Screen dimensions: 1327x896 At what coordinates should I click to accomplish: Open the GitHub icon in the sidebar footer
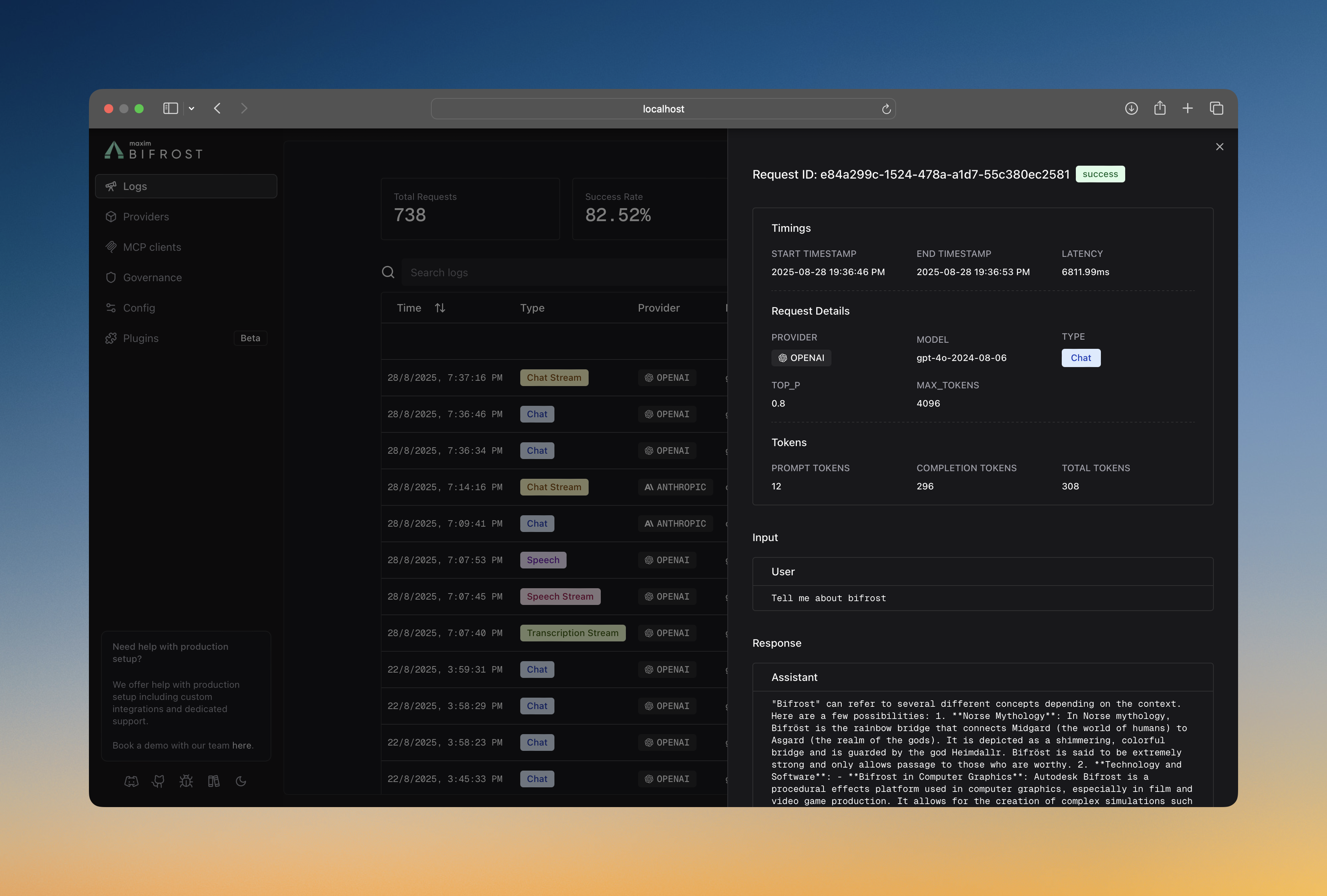[158, 781]
